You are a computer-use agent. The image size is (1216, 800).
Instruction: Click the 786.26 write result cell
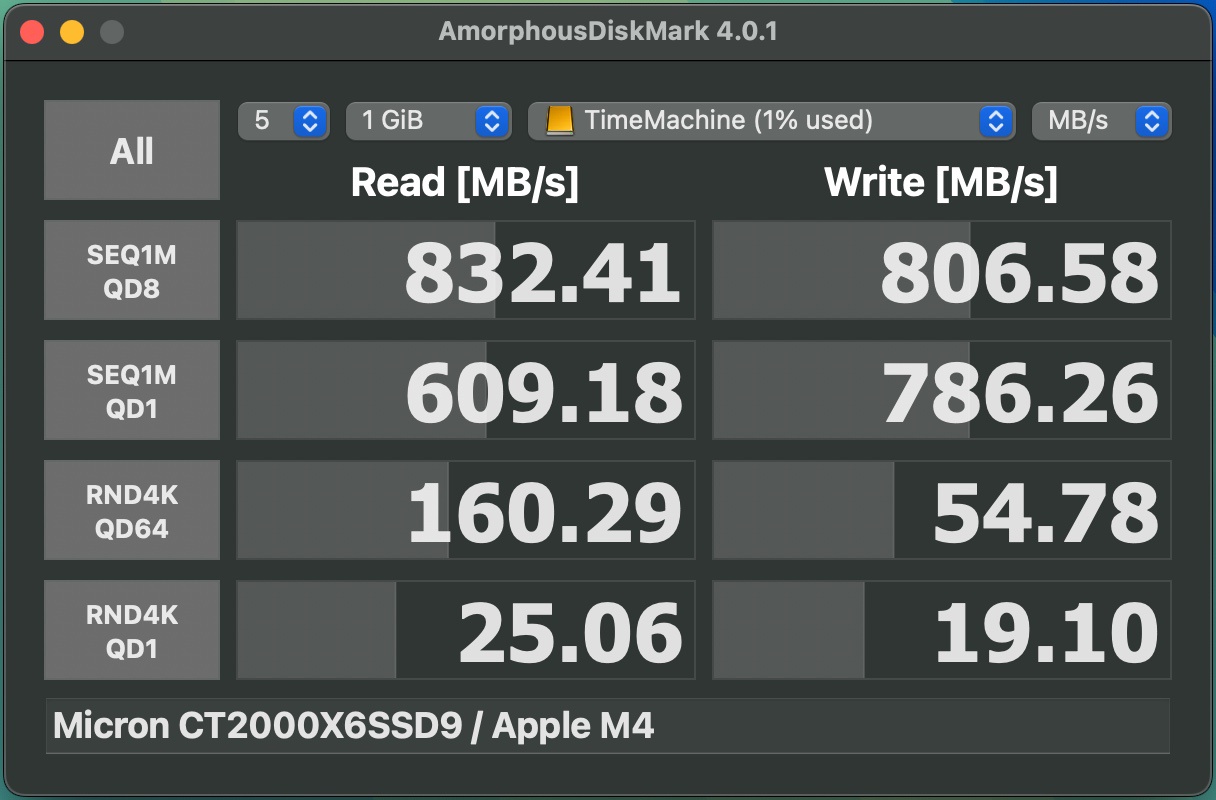pos(941,391)
